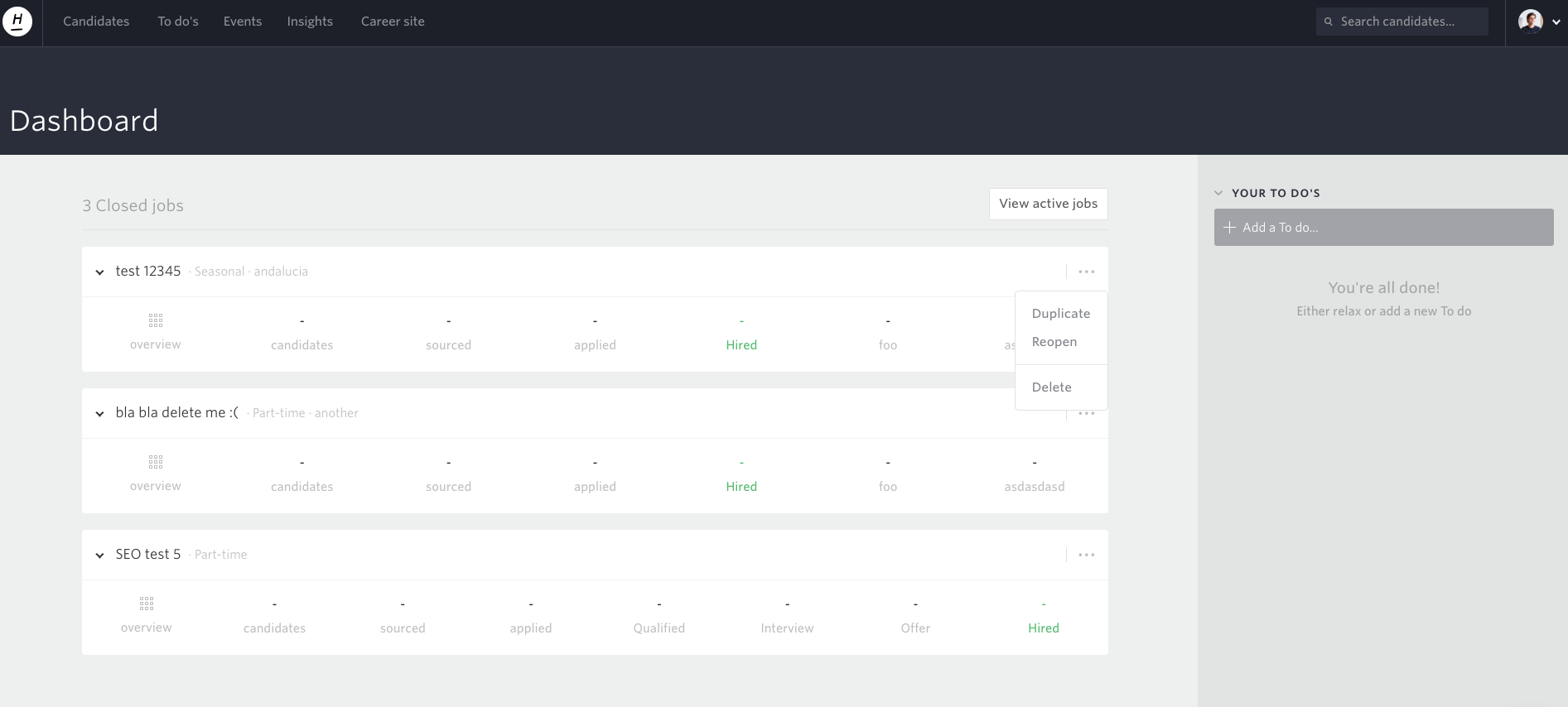Open the user avatar menu
Image resolution: width=1568 pixels, height=707 pixels.
click(1530, 22)
